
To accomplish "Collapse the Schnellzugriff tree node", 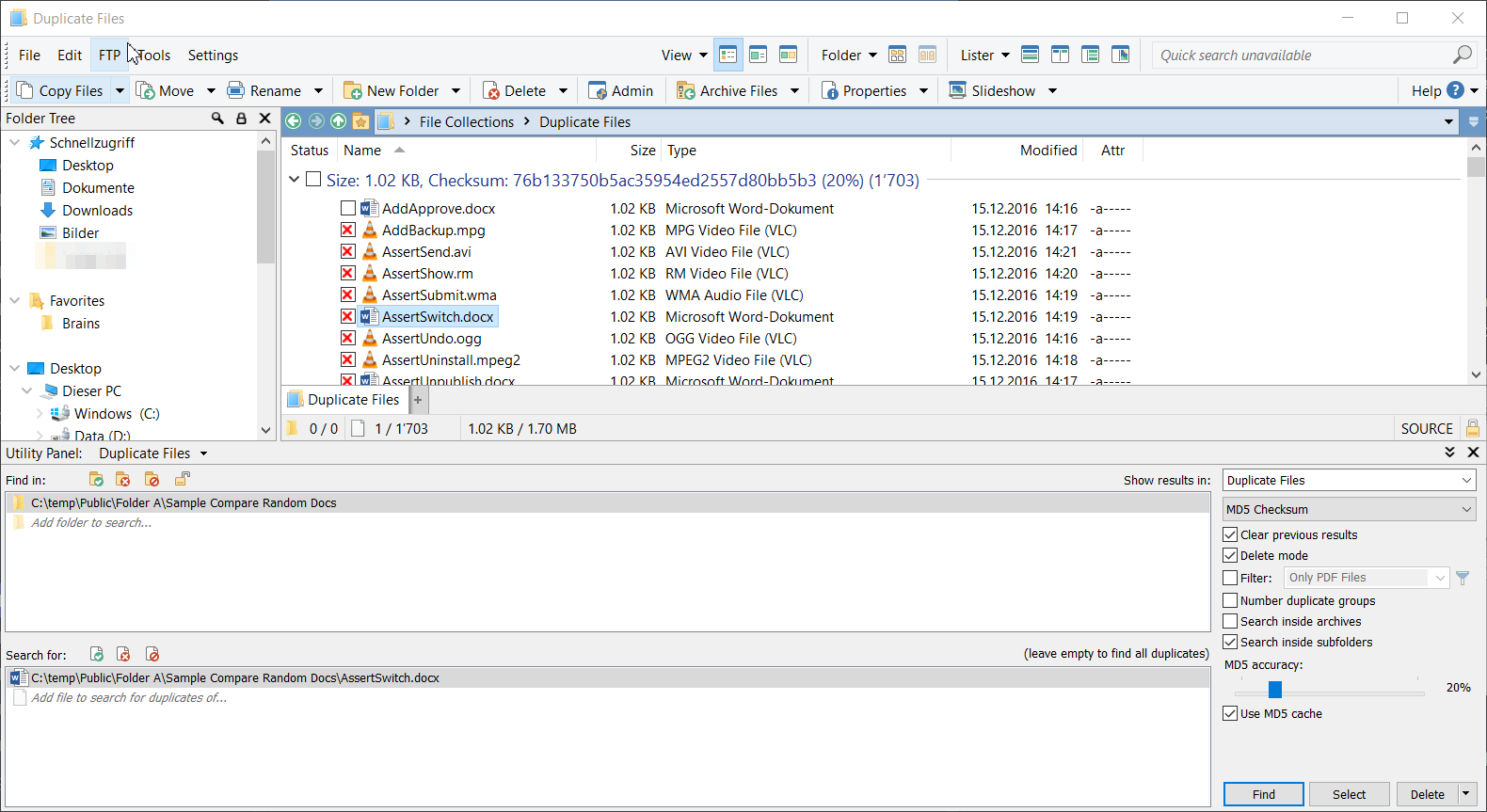I will coord(15,142).
